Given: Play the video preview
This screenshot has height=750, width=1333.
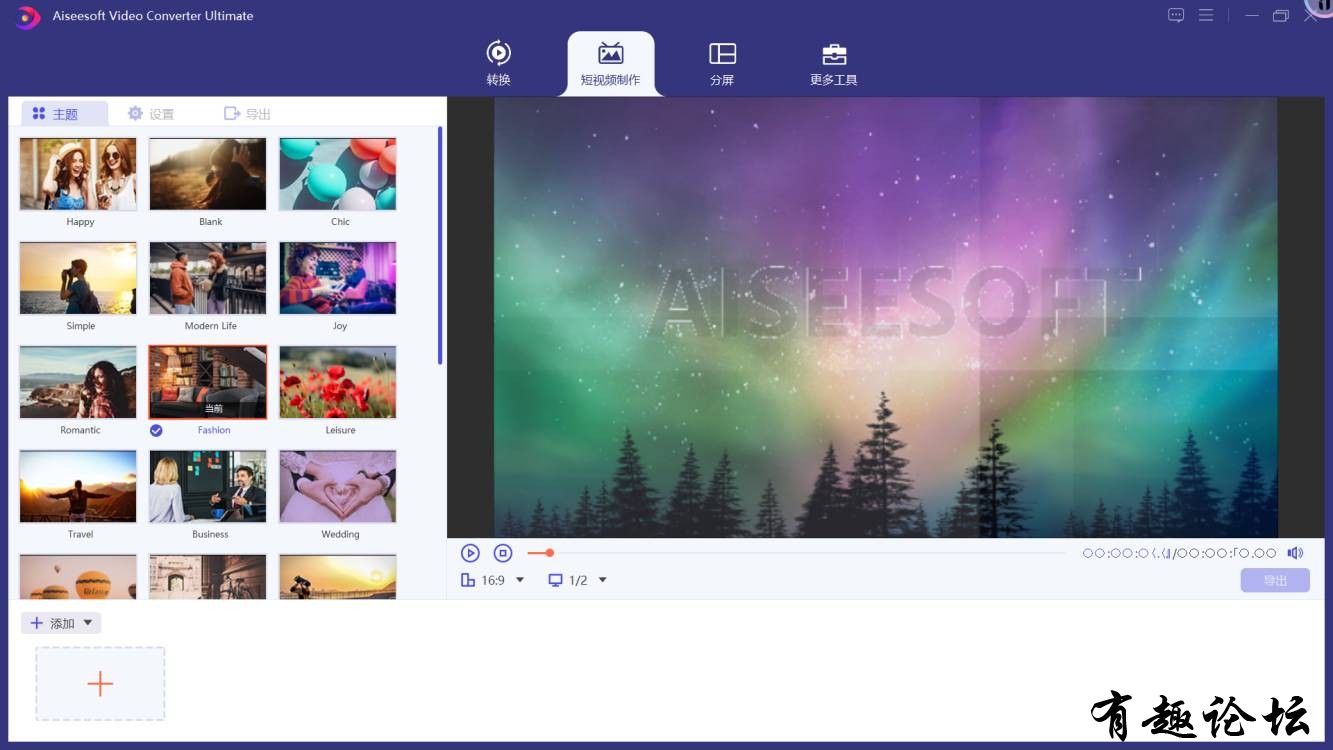Looking at the screenshot, I should [470, 553].
